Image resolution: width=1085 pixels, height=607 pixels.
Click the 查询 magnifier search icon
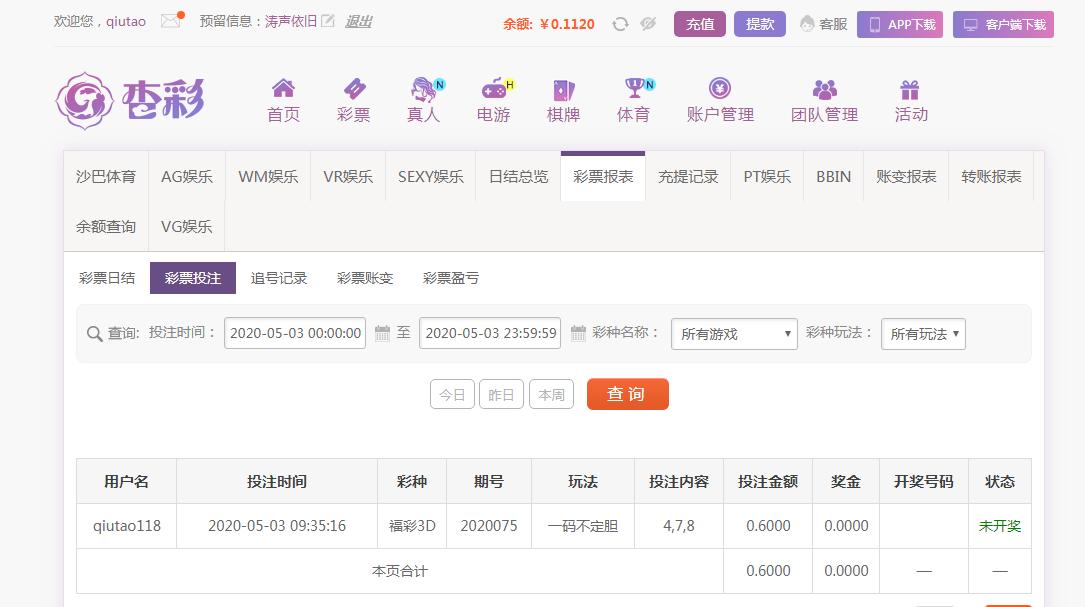[95, 334]
